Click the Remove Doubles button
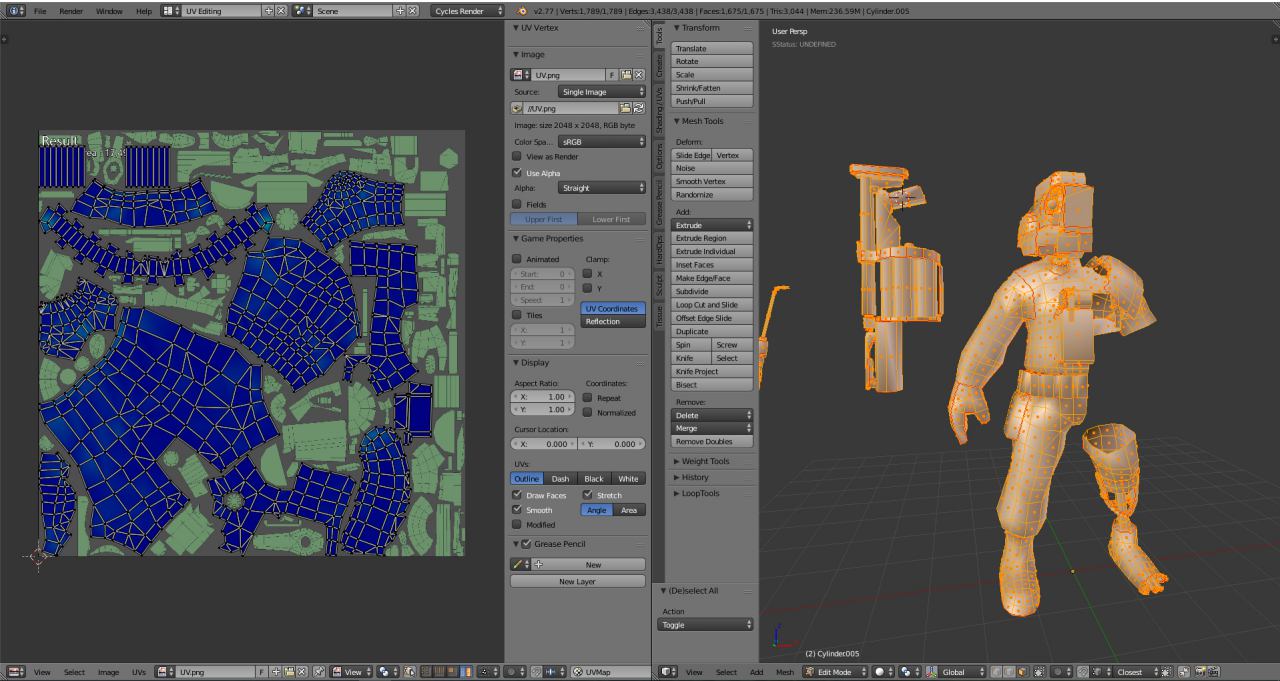This screenshot has width=1280, height=681. click(x=713, y=441)
